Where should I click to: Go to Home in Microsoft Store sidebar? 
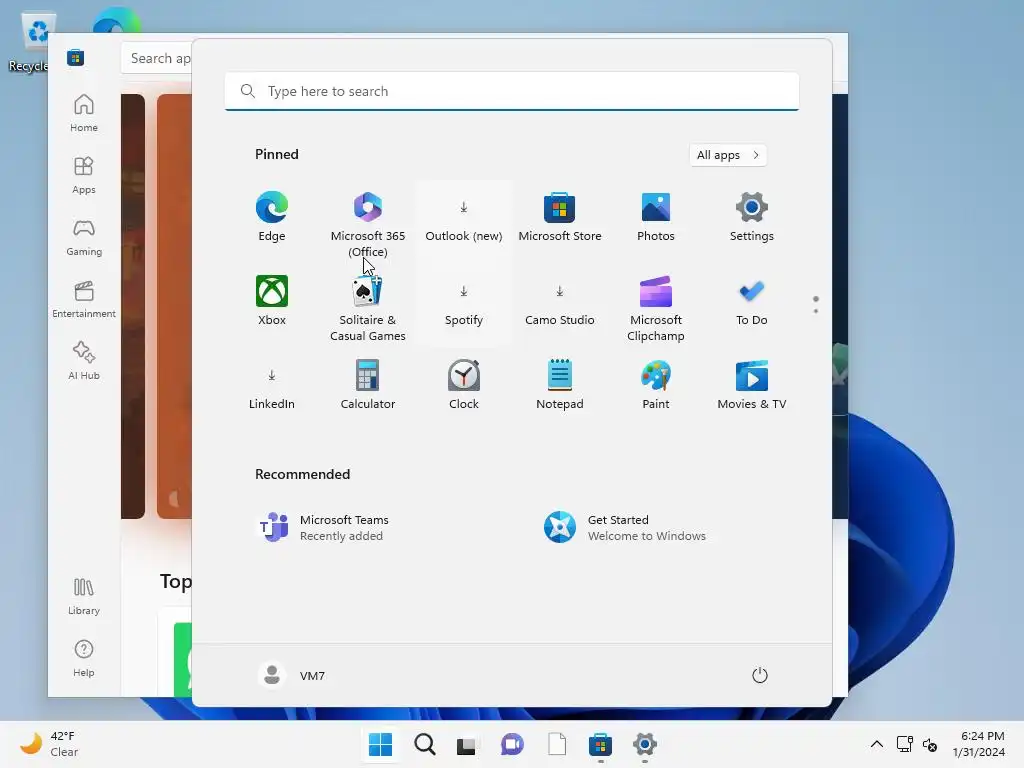pyautogui.click(x=84, y=113)
